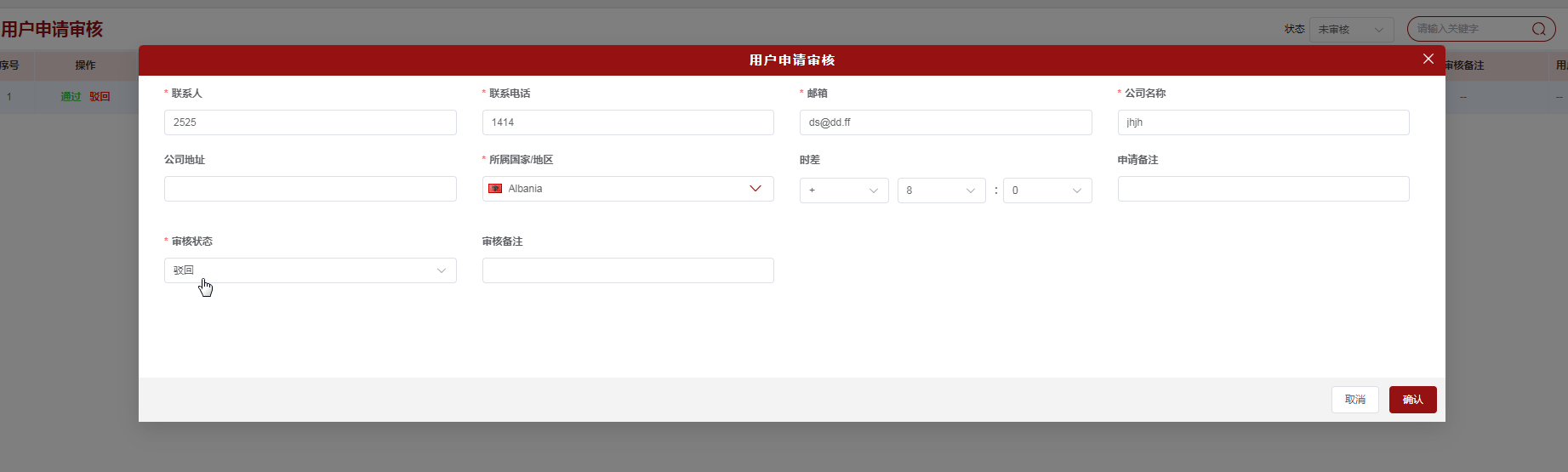Image resolution: width=1568 pixels, height=472 pixels.
Task: Focus the 联系电话 input field
Action: click(x=627, y=122)
